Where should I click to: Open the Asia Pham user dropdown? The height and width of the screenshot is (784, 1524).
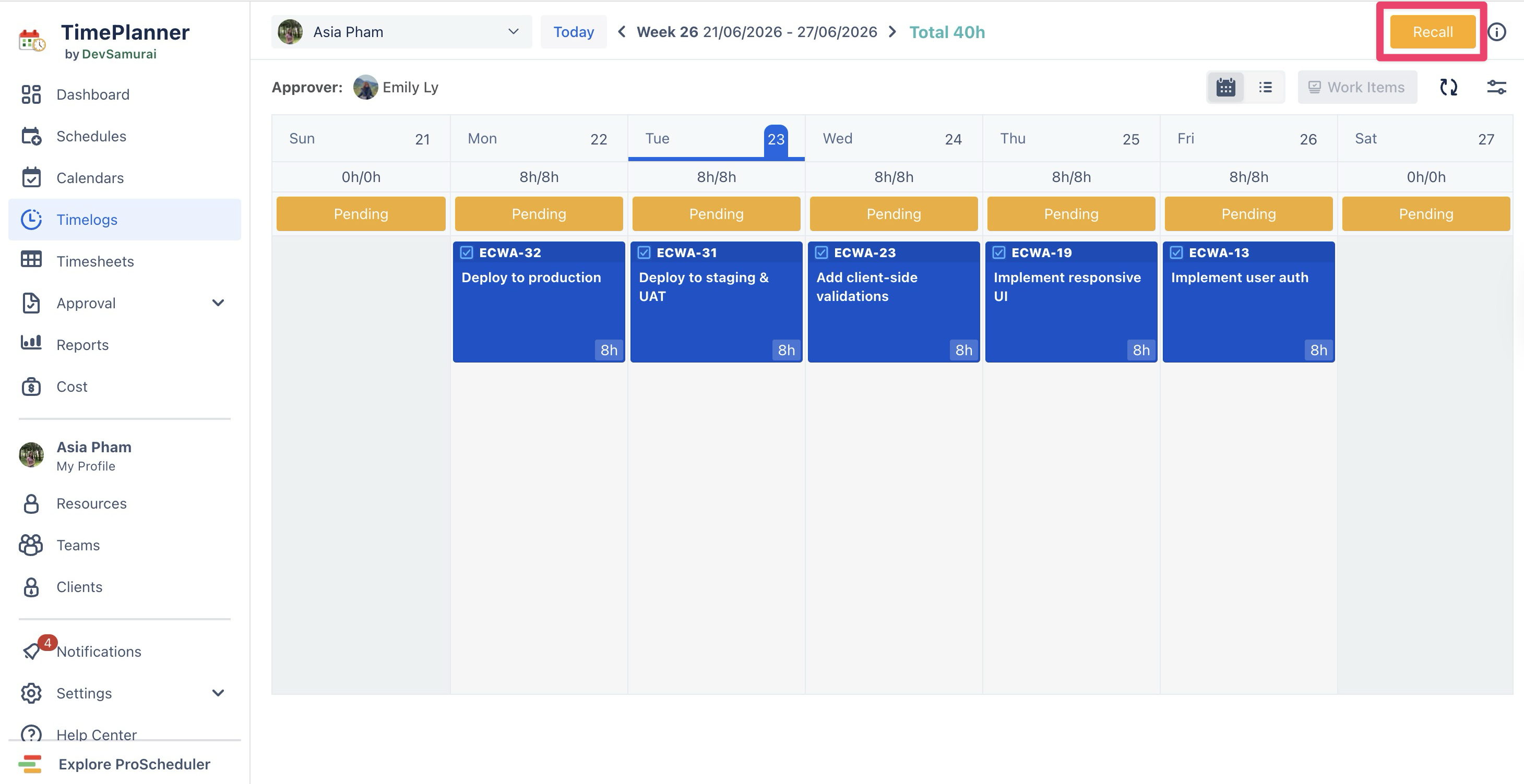coord(402,32)
